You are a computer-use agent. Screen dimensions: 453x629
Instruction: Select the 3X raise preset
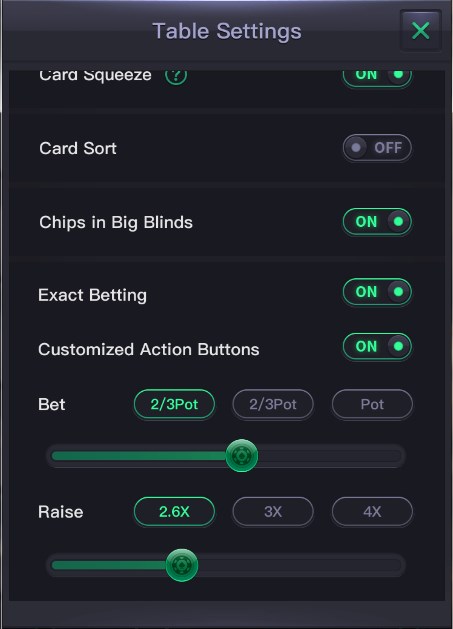(273, 512)
